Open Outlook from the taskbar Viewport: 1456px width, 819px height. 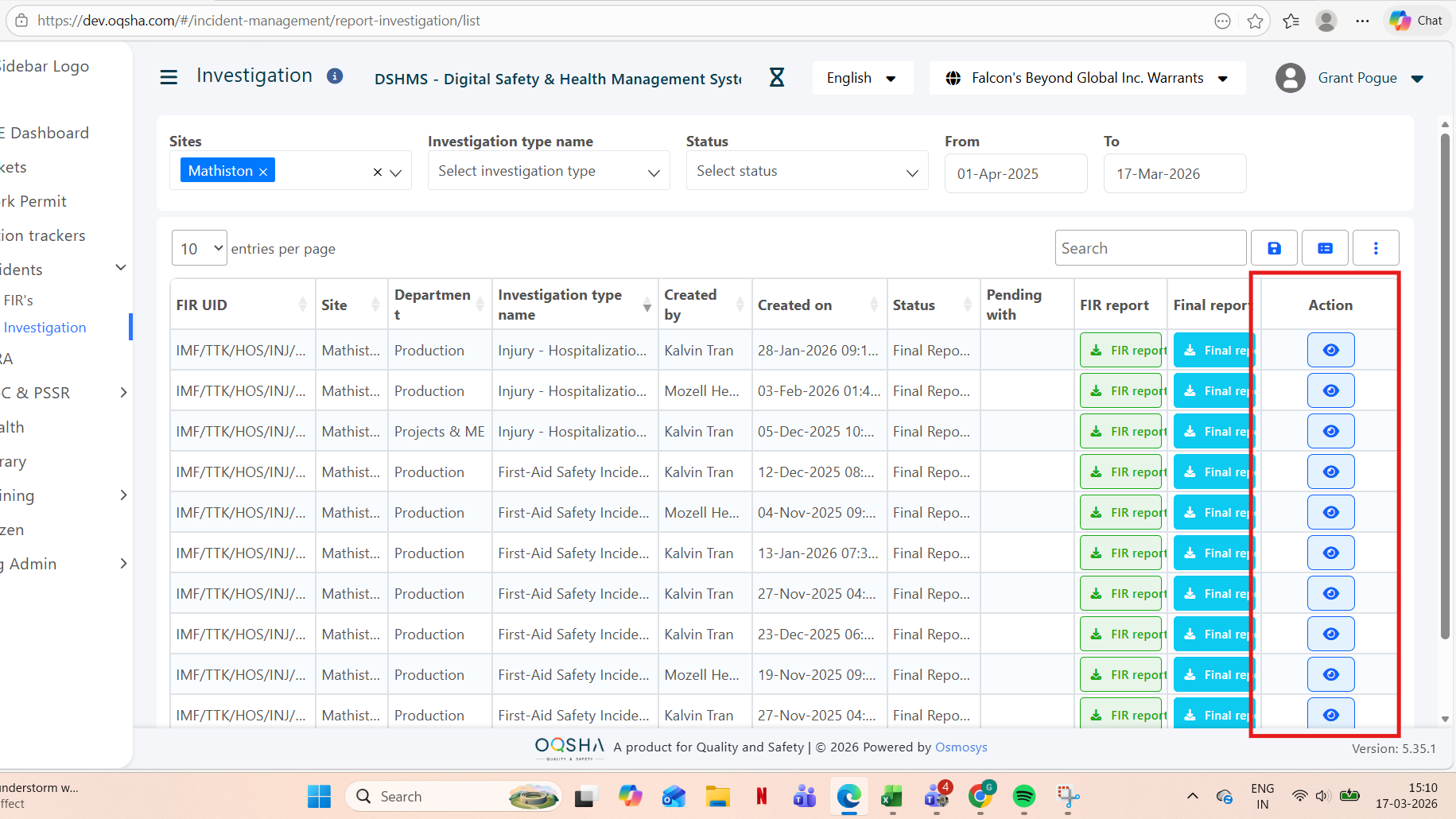click(674, 796)
